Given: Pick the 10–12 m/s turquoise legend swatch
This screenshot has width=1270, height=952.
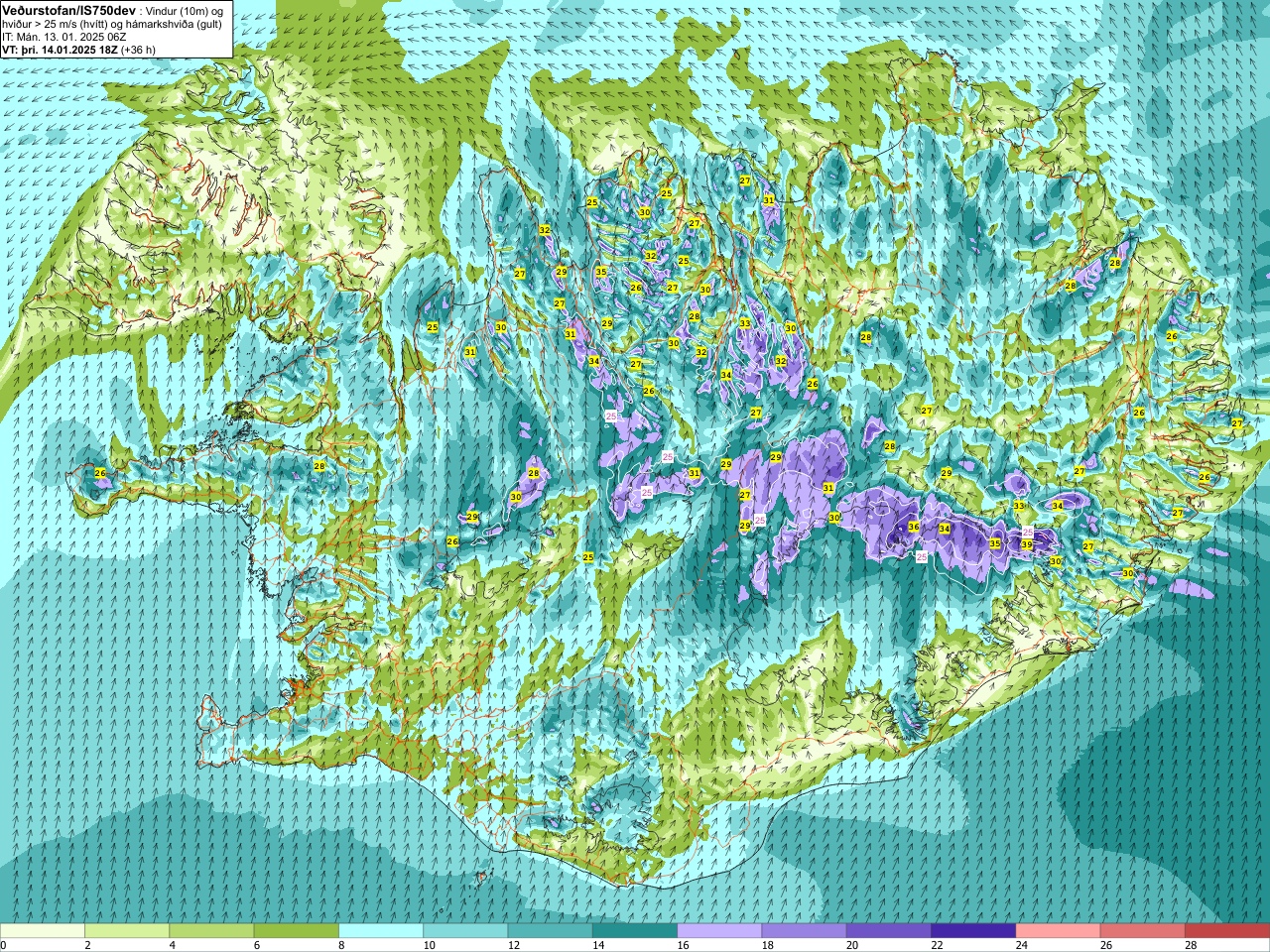Looking at the screenshot, I should pos(465,931).
